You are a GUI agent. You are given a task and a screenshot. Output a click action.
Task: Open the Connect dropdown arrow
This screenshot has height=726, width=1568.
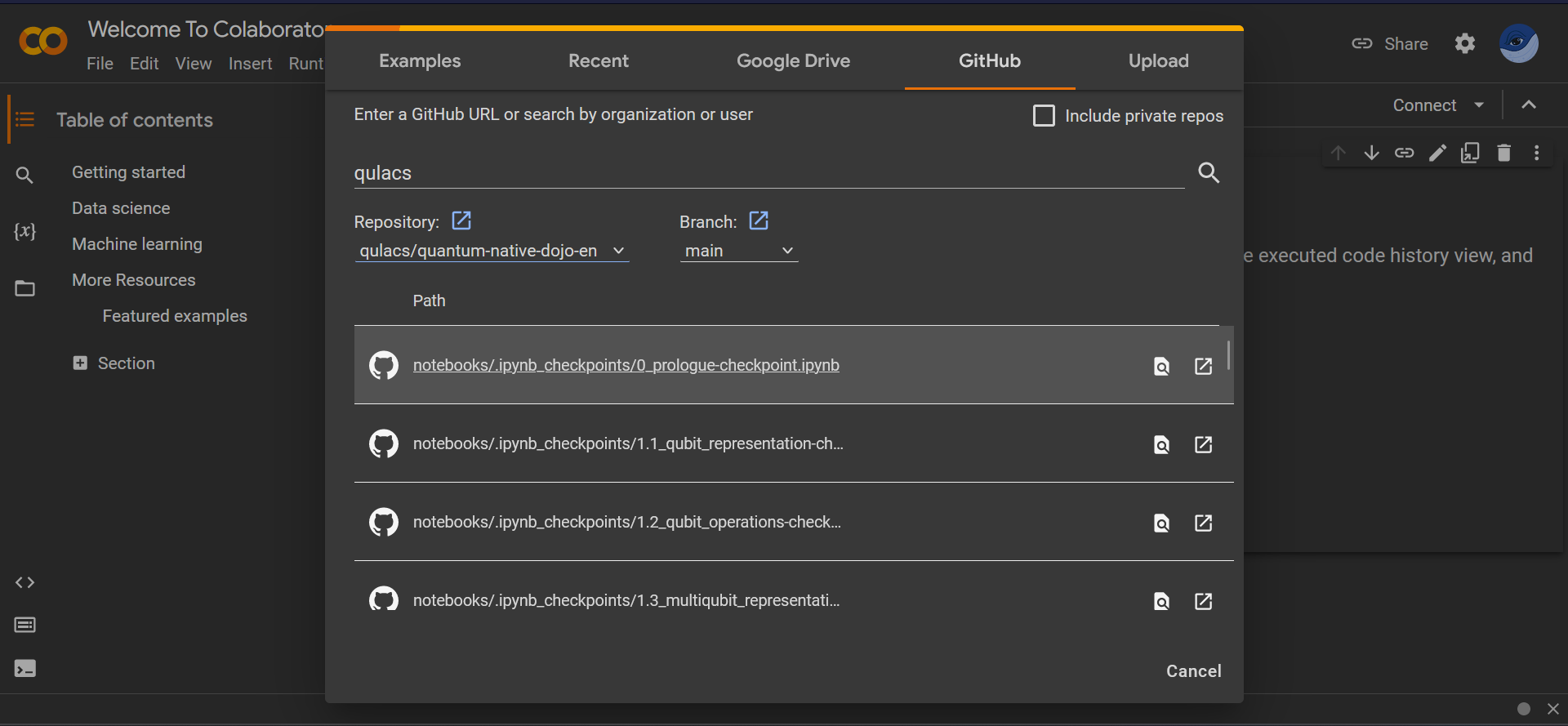[1479, 105]
